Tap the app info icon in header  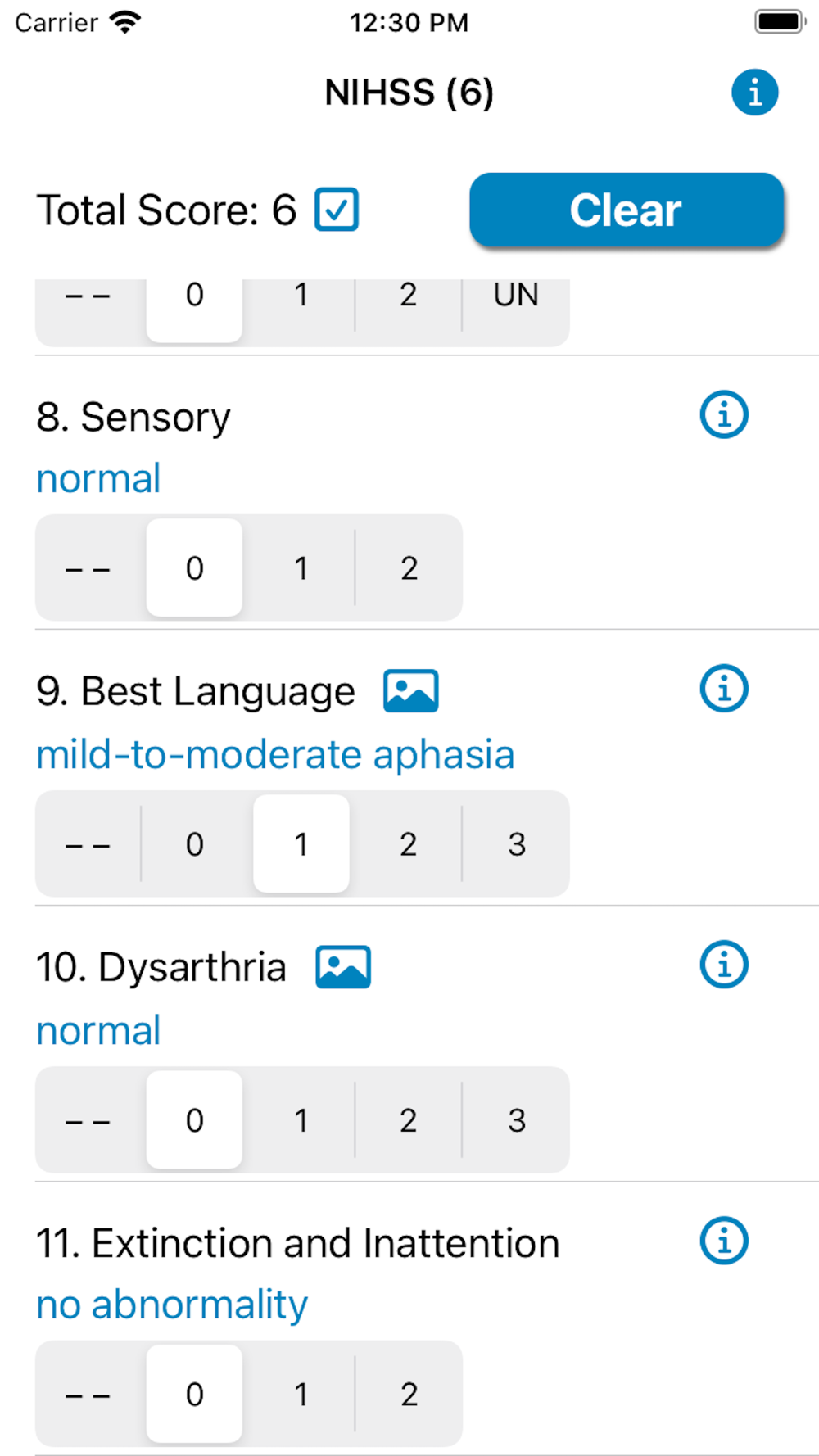pyautogui.click(x=754, y=92)
